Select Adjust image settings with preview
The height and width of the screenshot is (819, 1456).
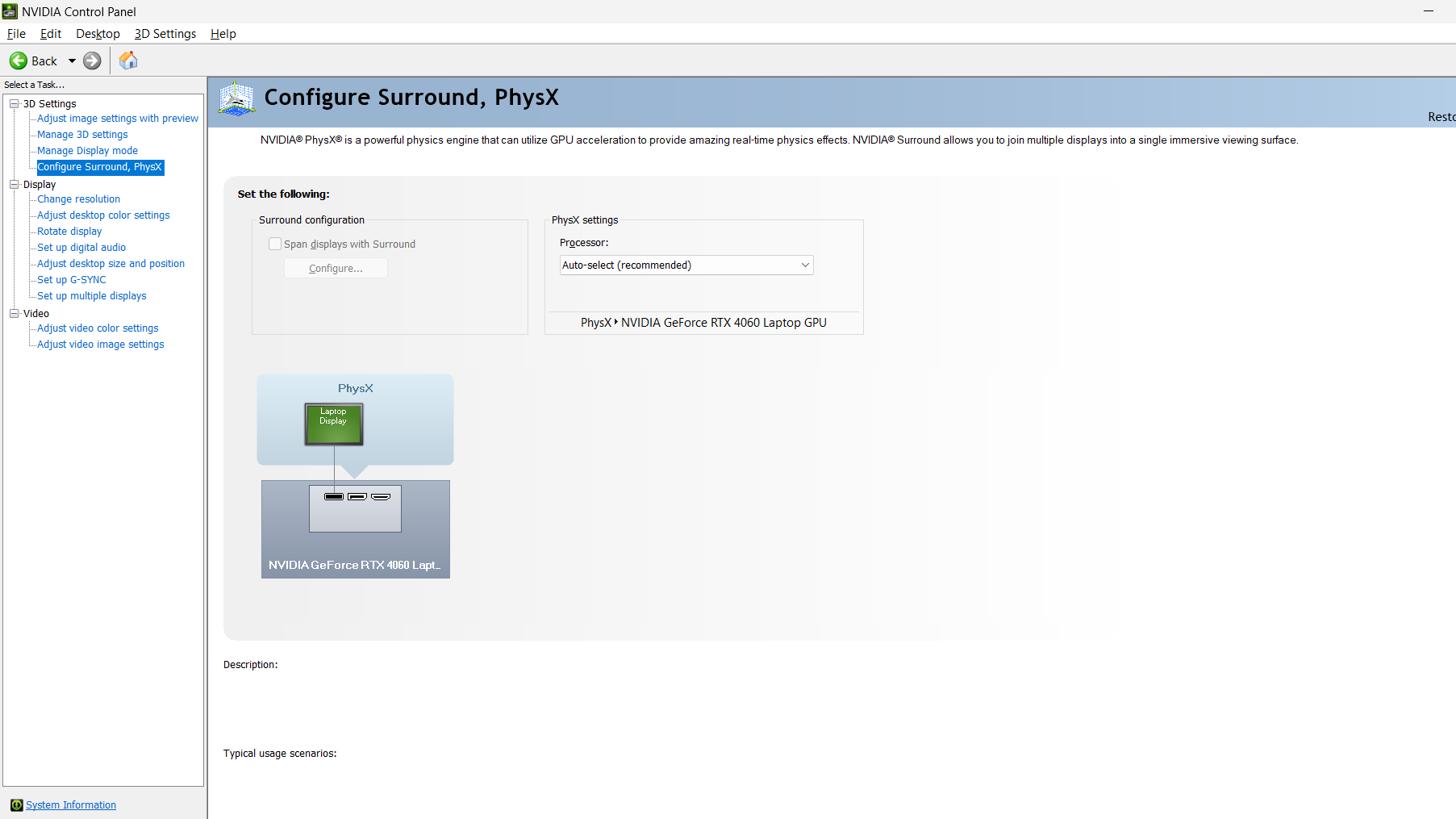click(x=118, y=118)
